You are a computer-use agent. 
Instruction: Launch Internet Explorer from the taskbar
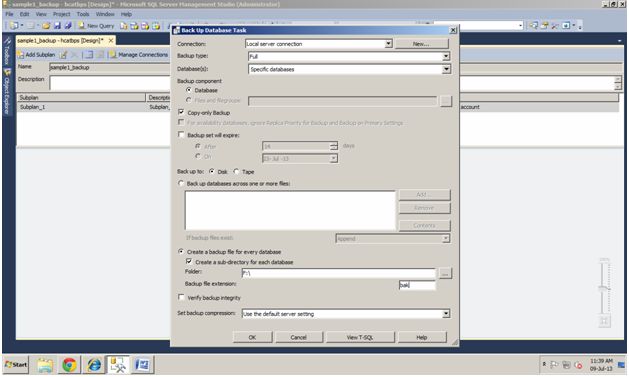[94, 365]
